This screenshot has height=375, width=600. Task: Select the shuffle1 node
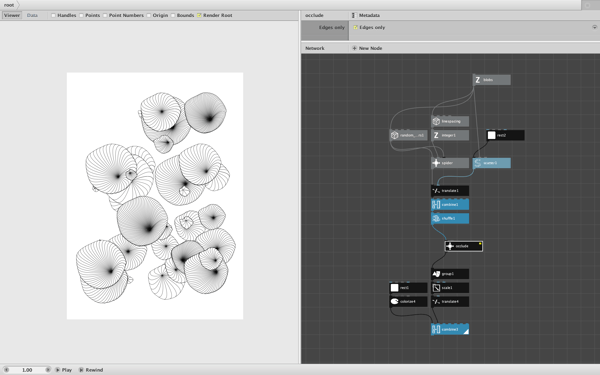point(450,218)
